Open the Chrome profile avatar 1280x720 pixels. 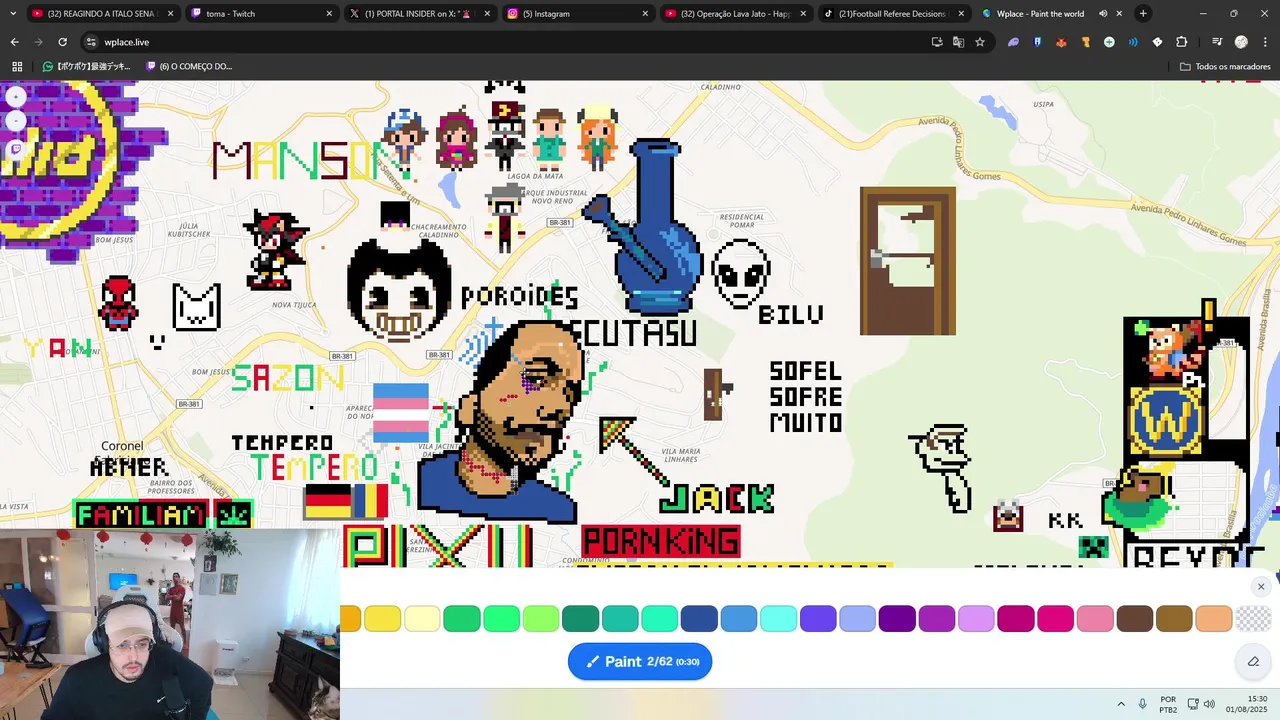click(1241, 42)
